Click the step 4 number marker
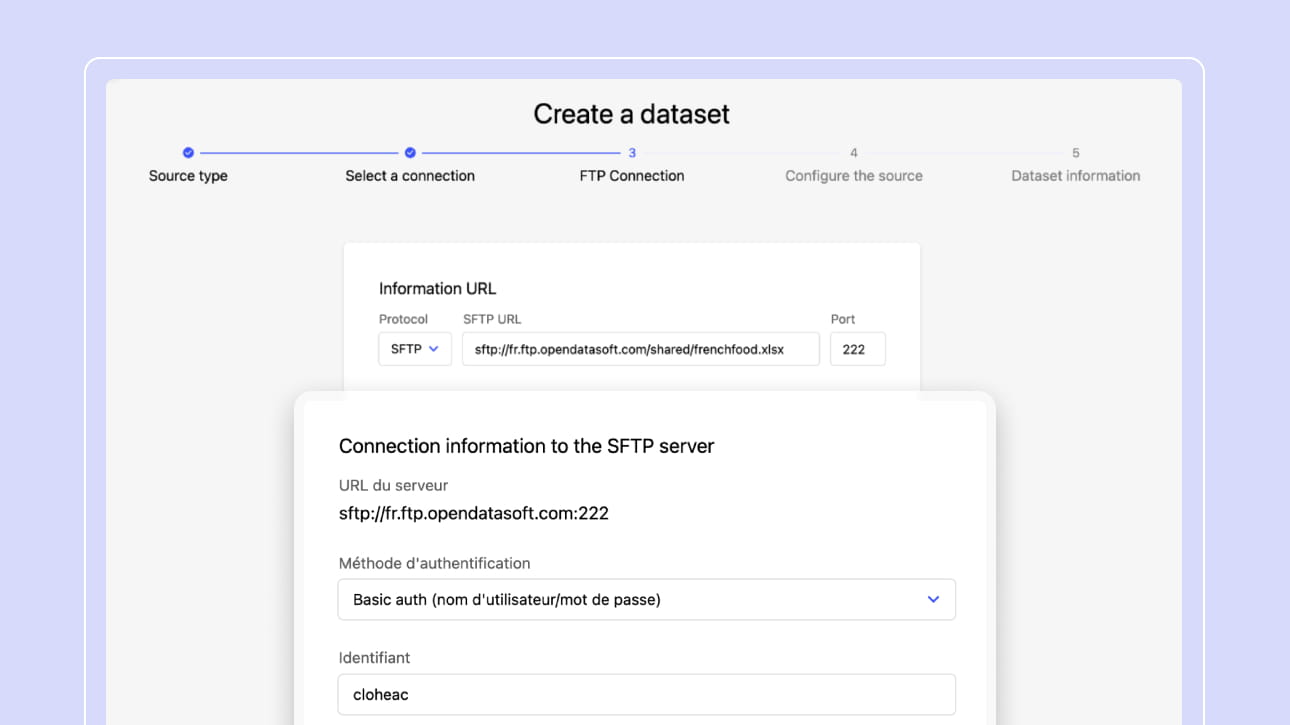The image size is (1290, 725). [x=854, y=153]
